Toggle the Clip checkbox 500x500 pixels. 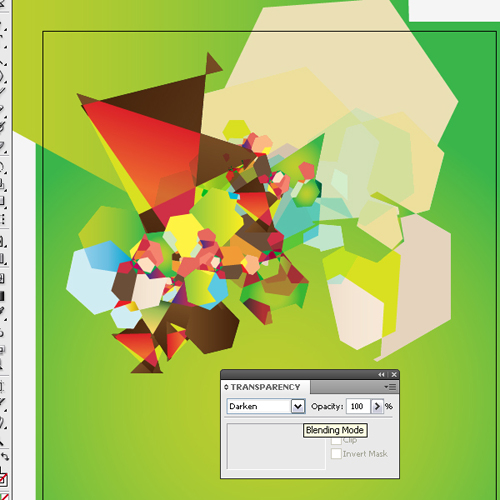[x=336, y=440]
